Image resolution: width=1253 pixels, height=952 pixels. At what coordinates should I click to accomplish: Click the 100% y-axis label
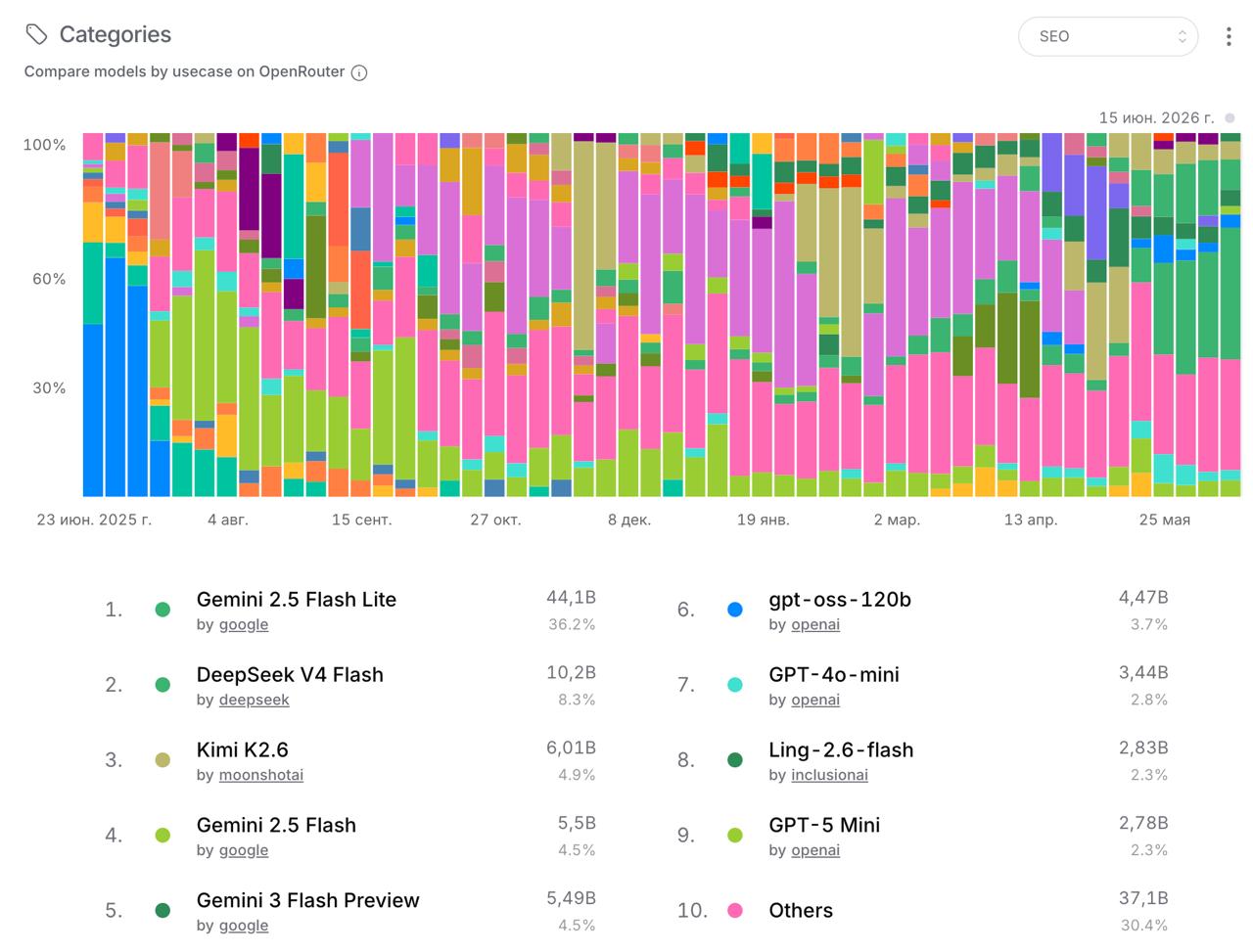[x=45, y=145]
